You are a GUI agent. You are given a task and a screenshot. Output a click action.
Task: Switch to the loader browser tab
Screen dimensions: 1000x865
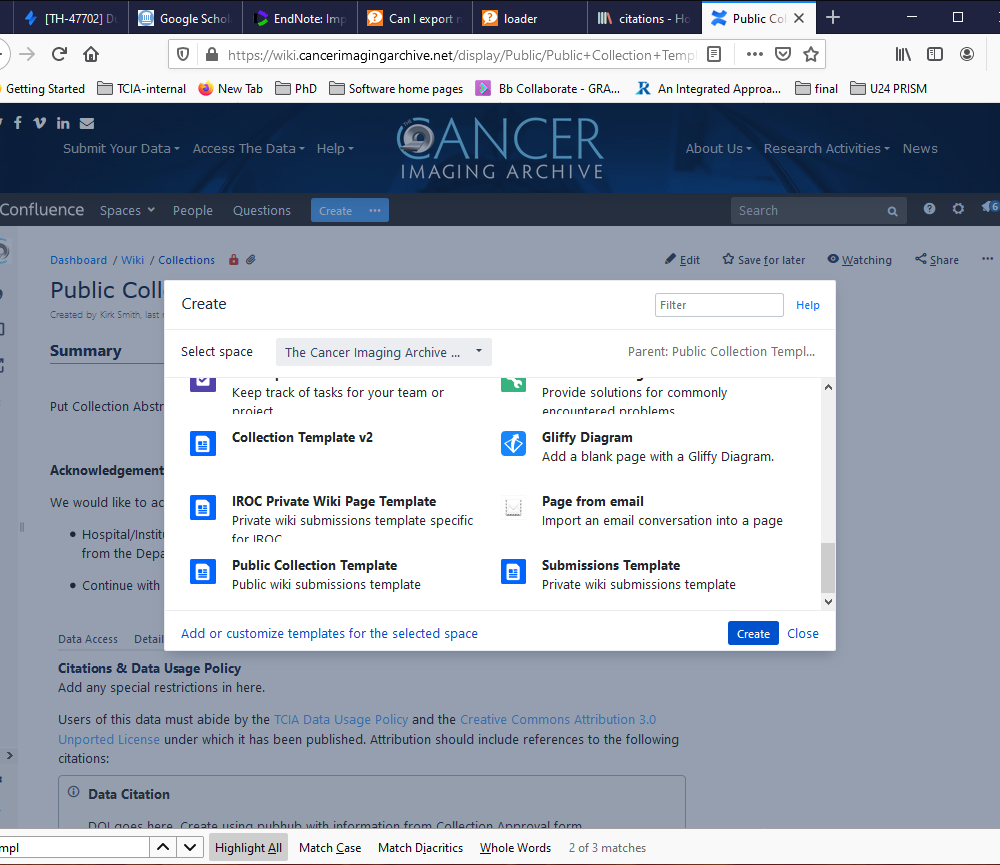click(x=529, y=18)
